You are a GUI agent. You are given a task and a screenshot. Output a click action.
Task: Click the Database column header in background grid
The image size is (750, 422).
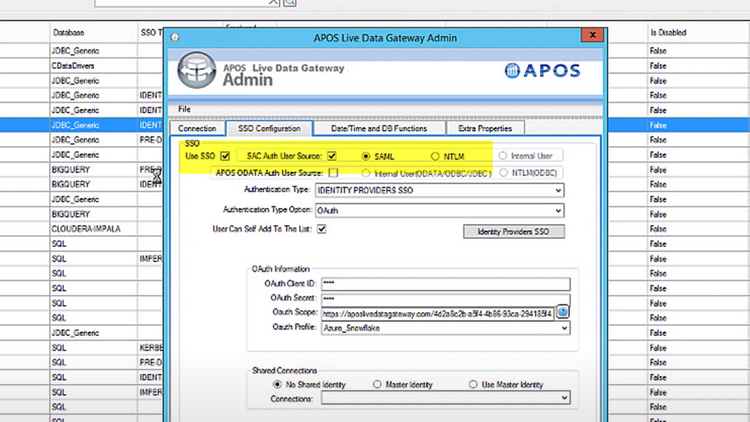click(68, 33)
